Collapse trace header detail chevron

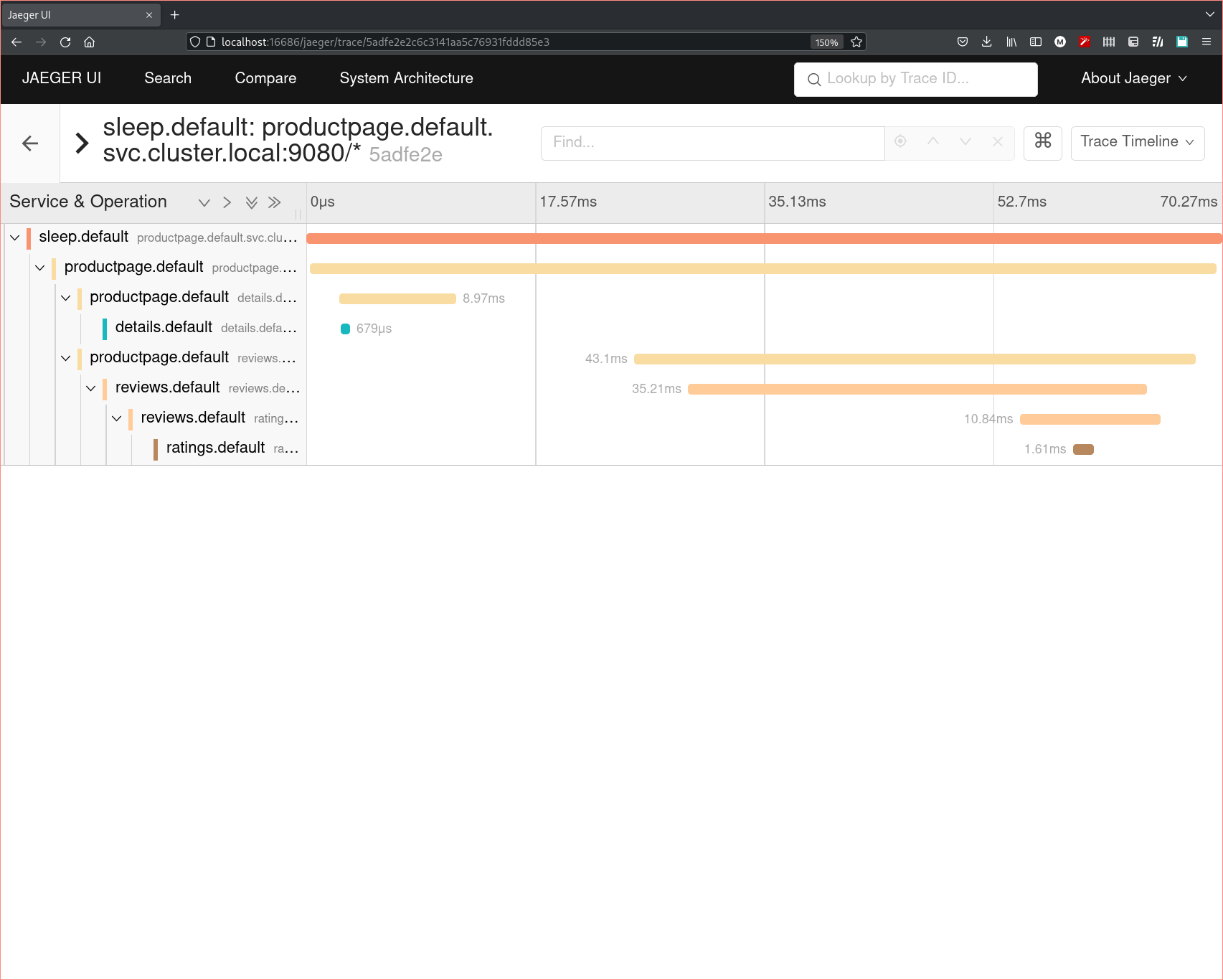[82, 143]
